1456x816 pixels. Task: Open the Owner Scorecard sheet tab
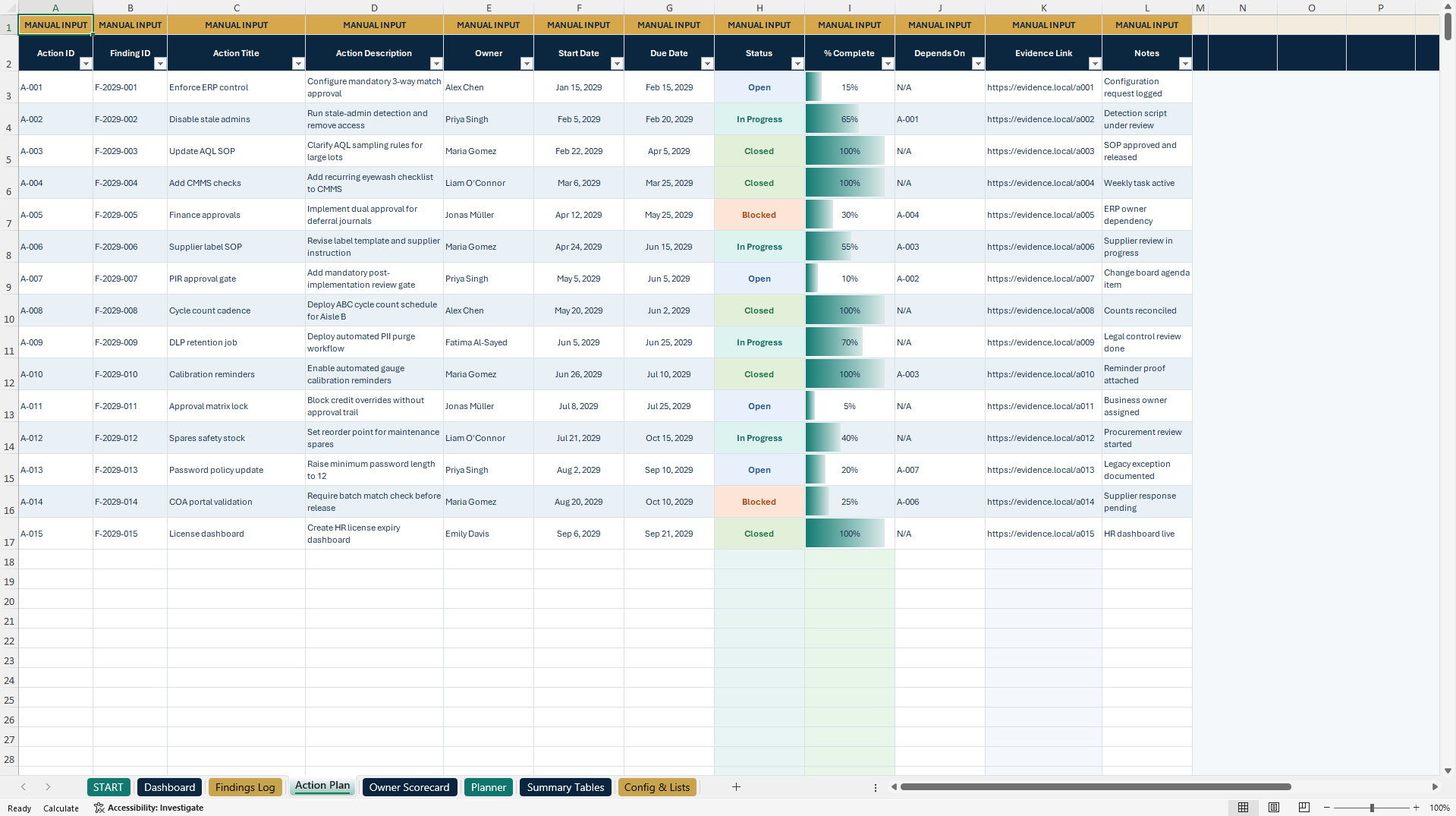[410, 787]
